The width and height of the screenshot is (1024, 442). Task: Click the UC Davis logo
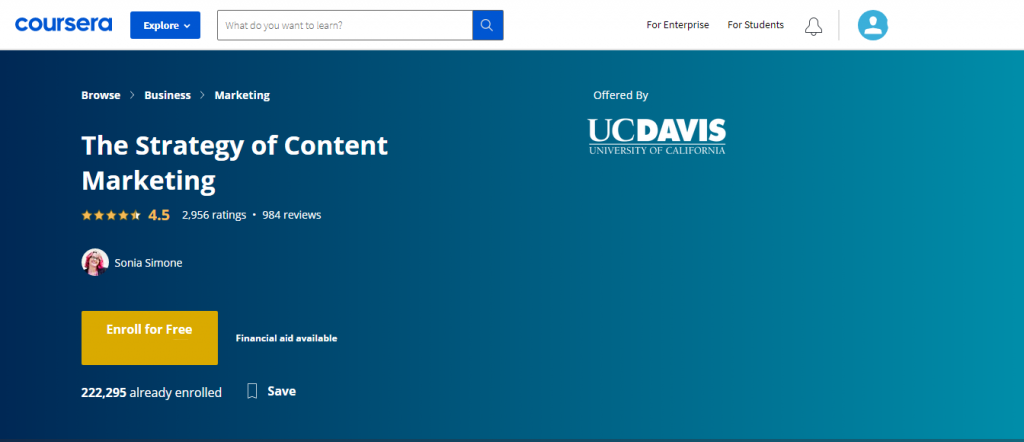(x=656, y=136)
